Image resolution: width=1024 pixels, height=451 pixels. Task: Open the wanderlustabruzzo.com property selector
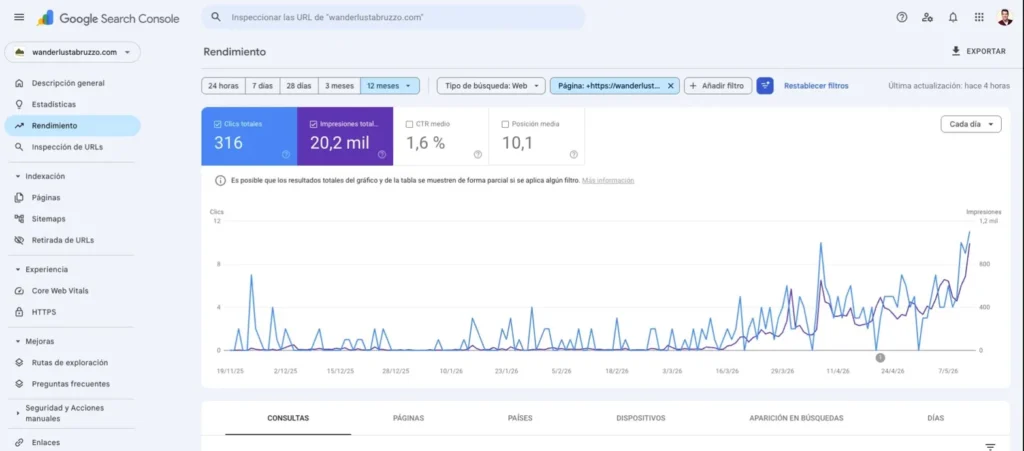72,52
